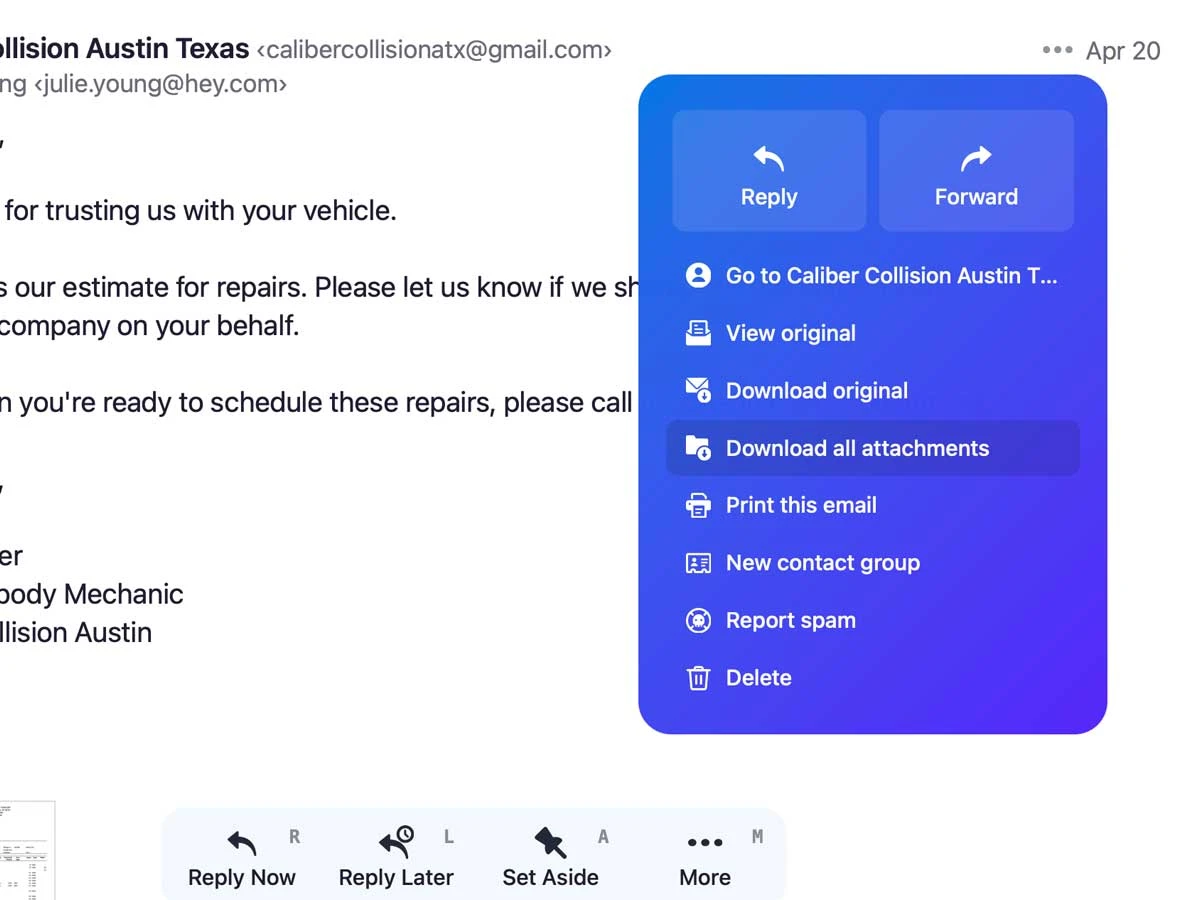
Task: Choose Download original
Action: coord(872,391)
